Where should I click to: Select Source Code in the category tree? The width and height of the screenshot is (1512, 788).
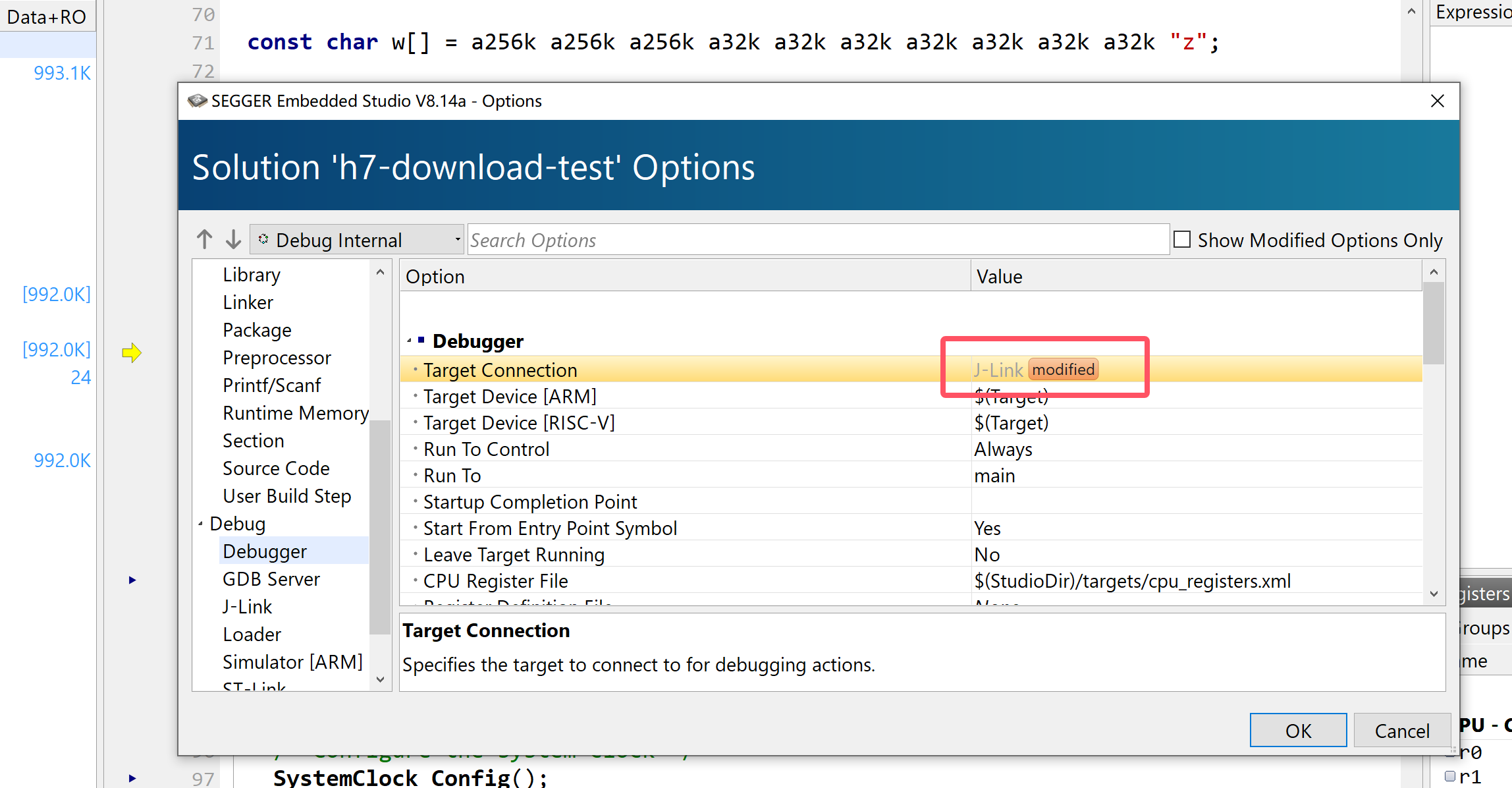pos(276,468)
